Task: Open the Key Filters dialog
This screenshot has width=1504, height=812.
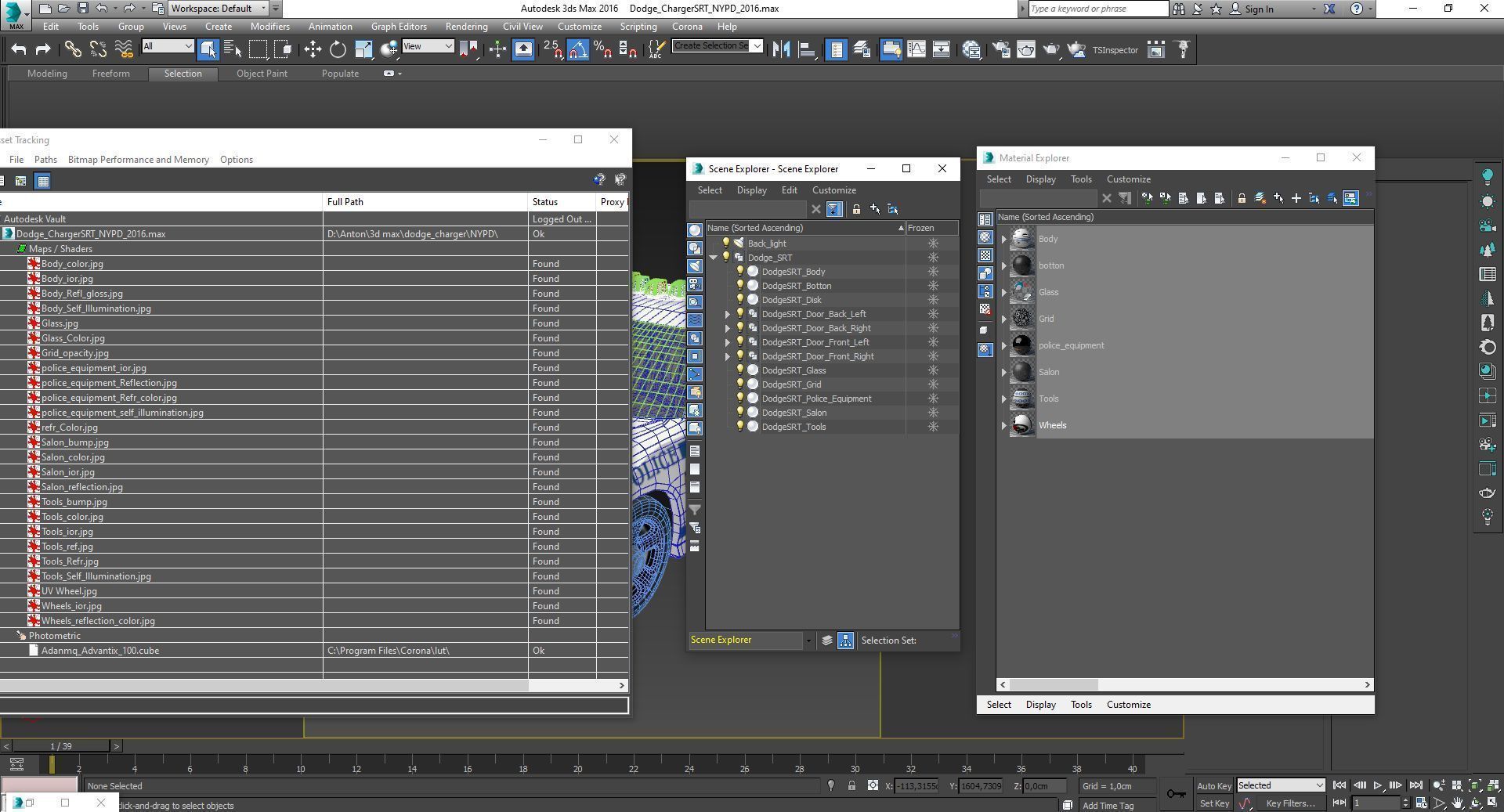Action: pyautogui.click(x=1289, y=803)
